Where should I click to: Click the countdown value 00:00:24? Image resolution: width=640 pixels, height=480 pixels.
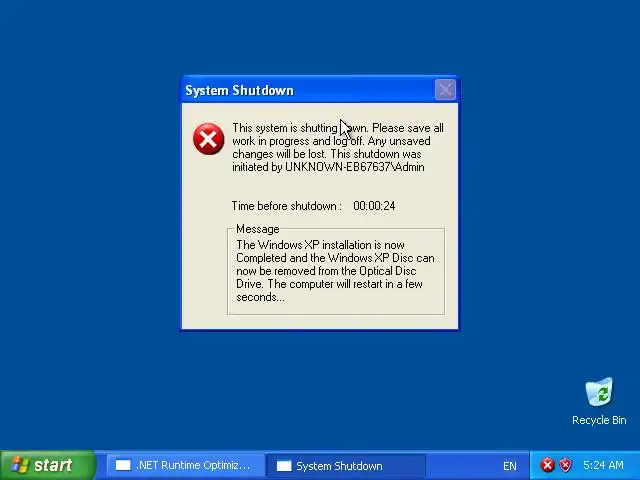click(x=374, y=206)
